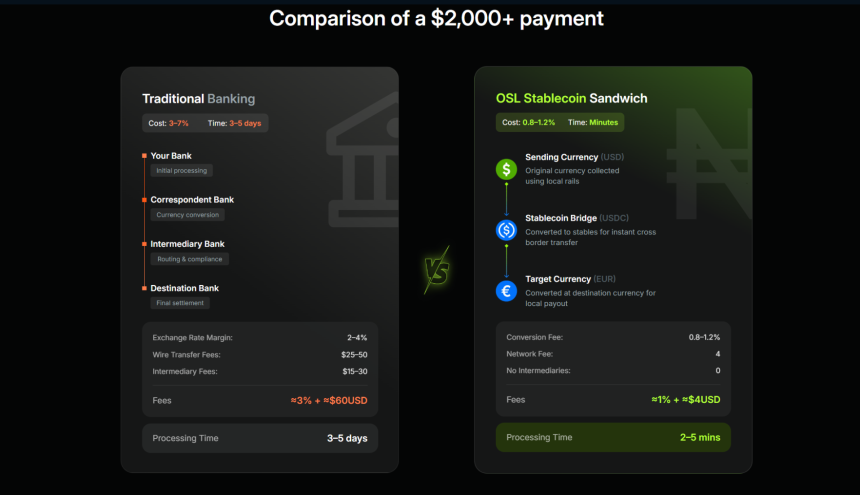Select the Initial processing tag

point(181,171)
